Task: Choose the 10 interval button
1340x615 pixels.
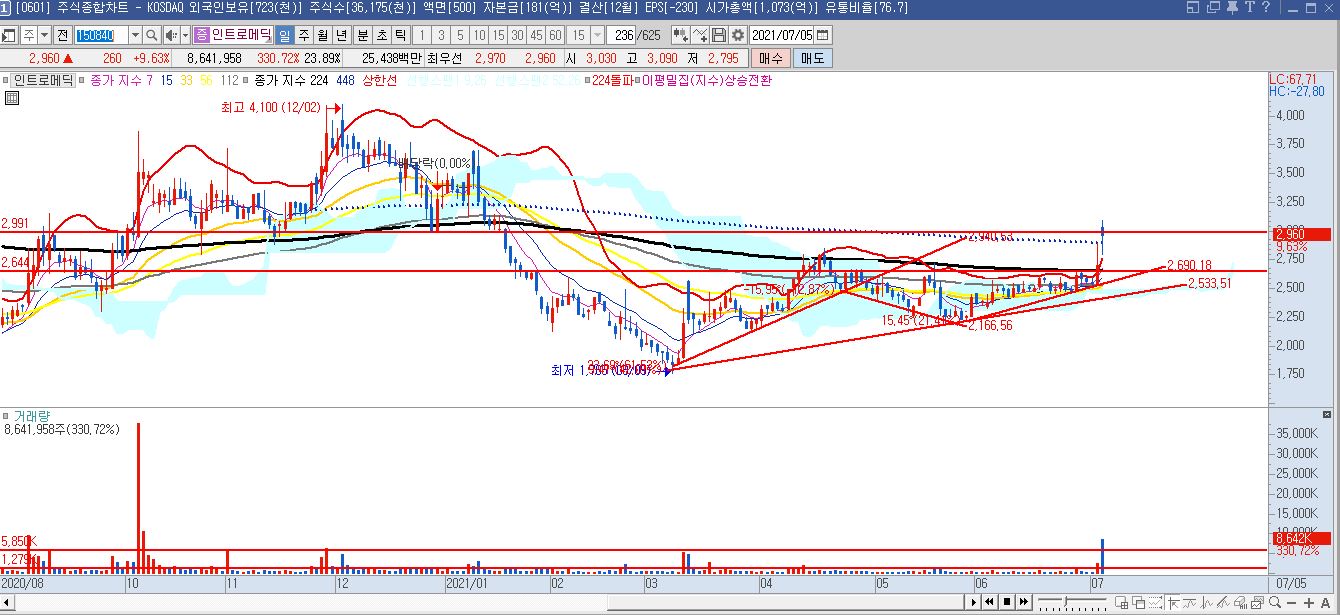Action: coord(479,35)
